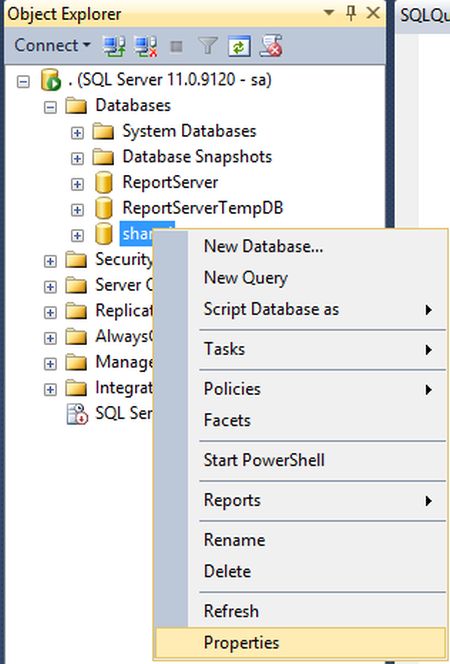Switch to the SQLQuery tab

424,15
